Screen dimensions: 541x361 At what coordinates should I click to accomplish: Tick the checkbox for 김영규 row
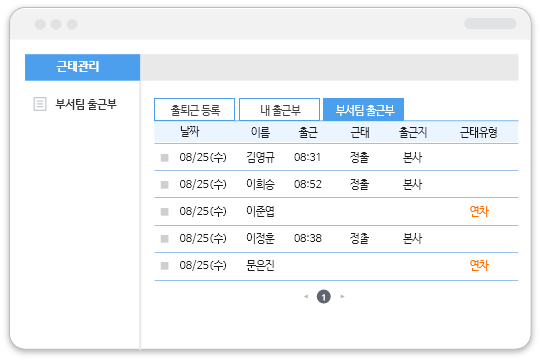(165, 158)
